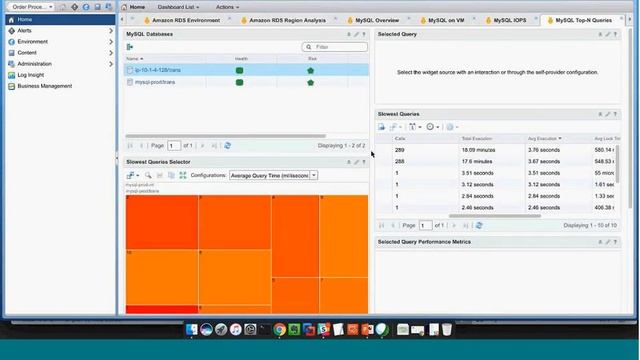Click green Risk badge for ip-10-1-4-128/trans
The height and width of the screenshot is (360, 640).
[x=311, y=71]
